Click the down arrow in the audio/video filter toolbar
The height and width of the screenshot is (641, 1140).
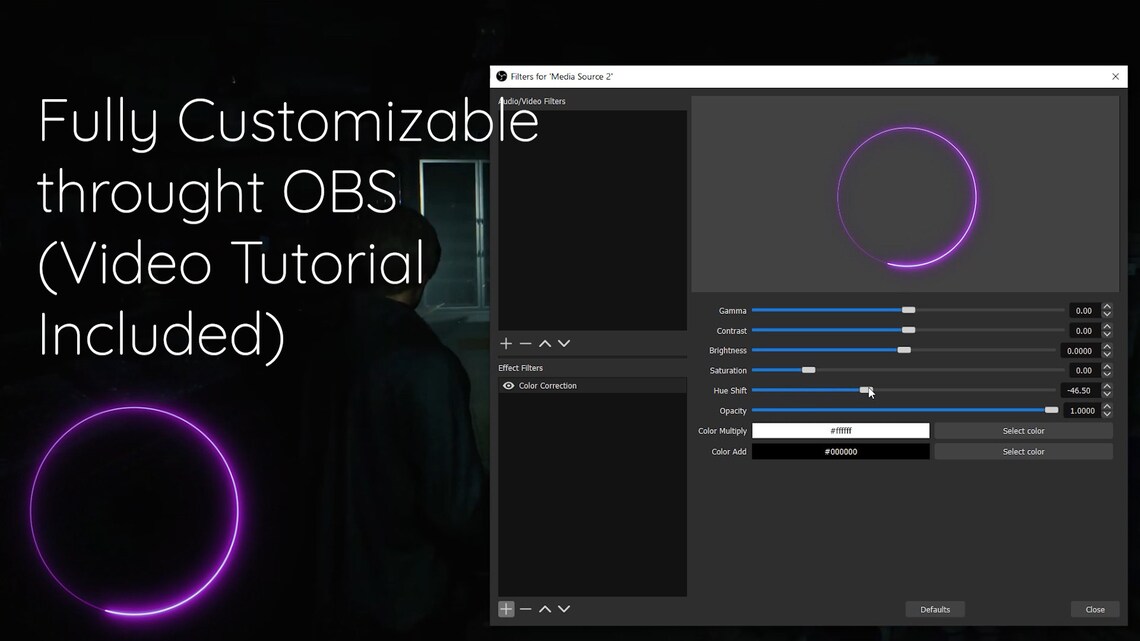click(564, 343)
